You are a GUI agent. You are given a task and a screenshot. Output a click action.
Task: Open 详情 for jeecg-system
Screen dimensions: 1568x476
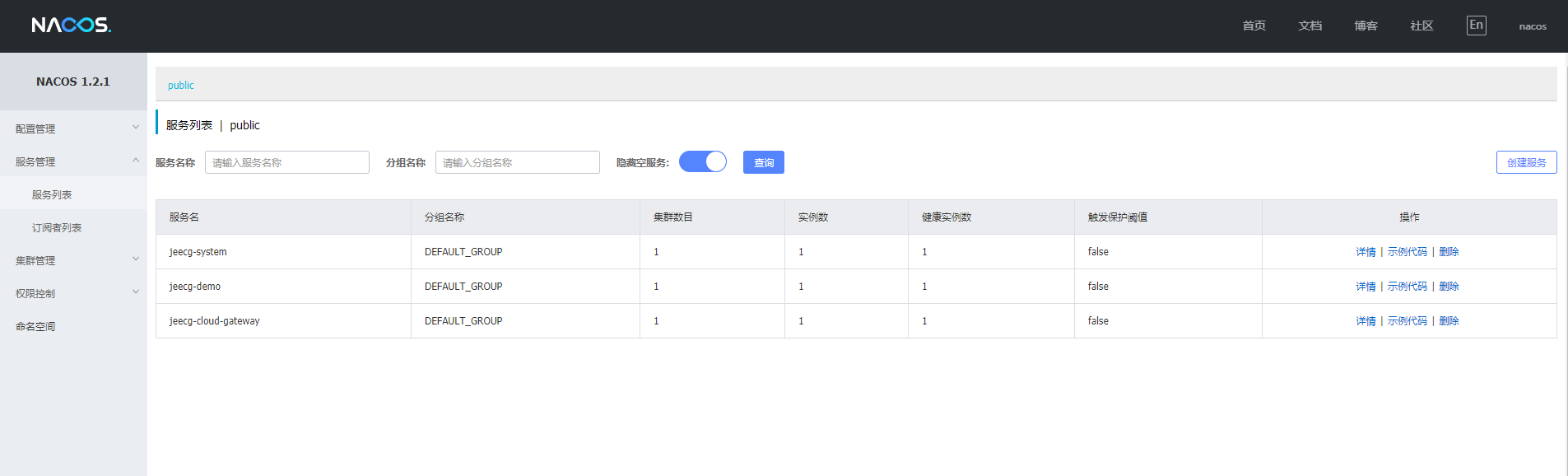pyautogui.click(x=1366, y=252)
